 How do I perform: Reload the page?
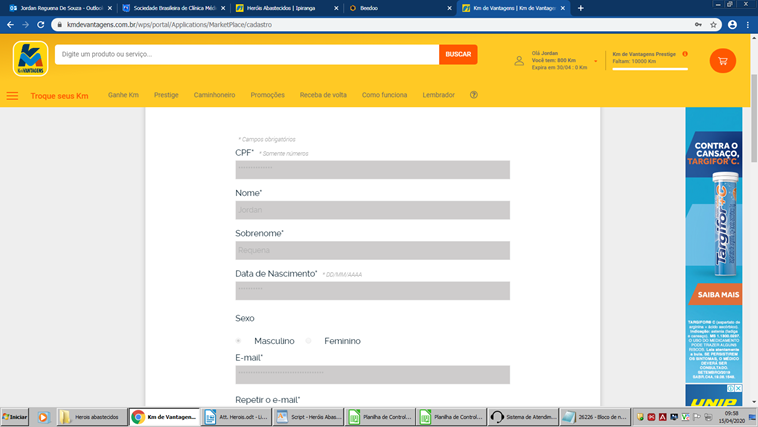(41, 24)
